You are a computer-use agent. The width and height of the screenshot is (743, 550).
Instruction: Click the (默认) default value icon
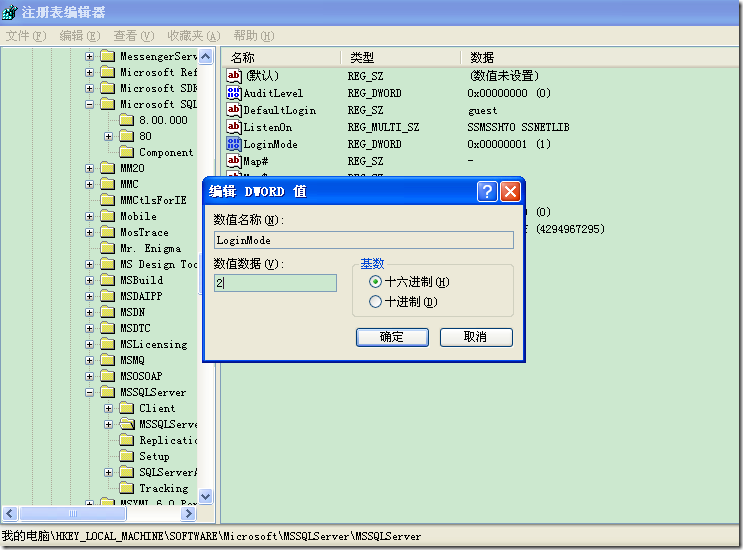234,76
